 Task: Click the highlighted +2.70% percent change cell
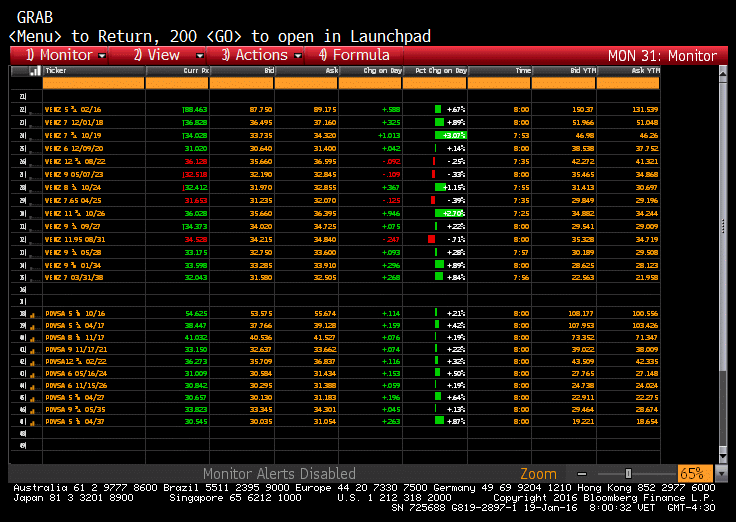pyautogui.click(x=450, y=214)
